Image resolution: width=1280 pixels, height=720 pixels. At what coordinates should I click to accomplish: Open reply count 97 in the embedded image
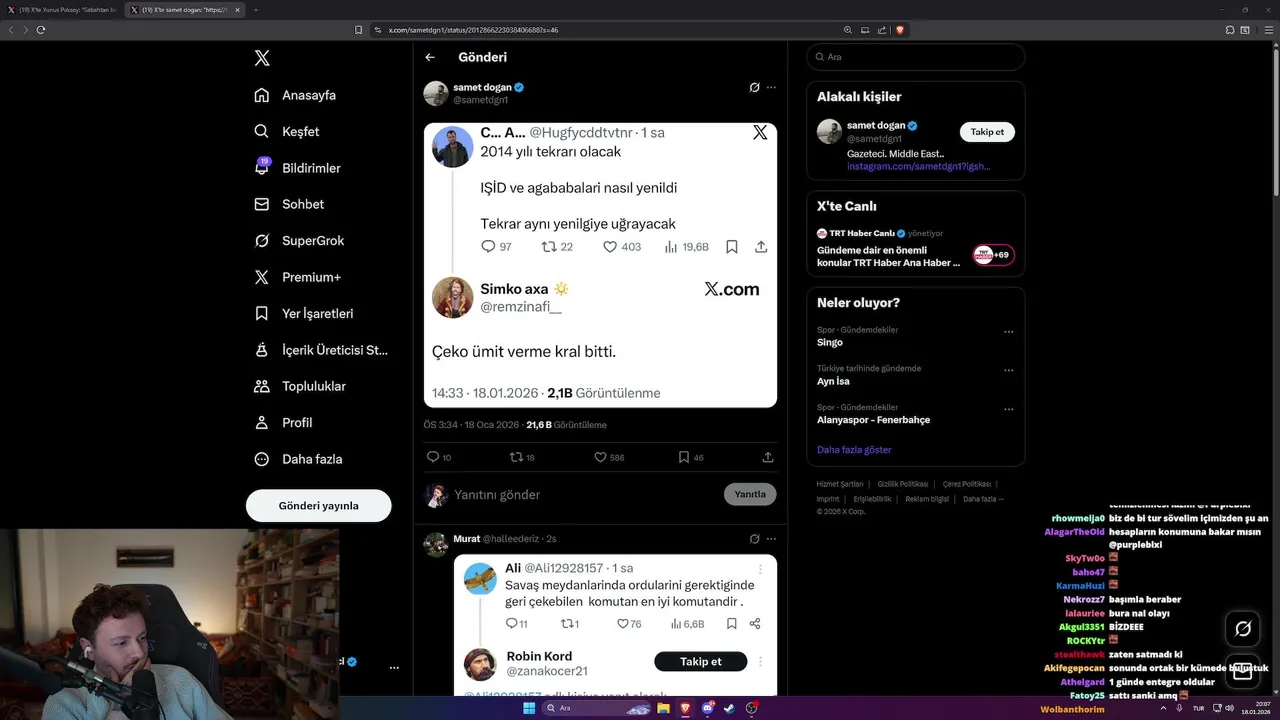[x=496, y=247]
